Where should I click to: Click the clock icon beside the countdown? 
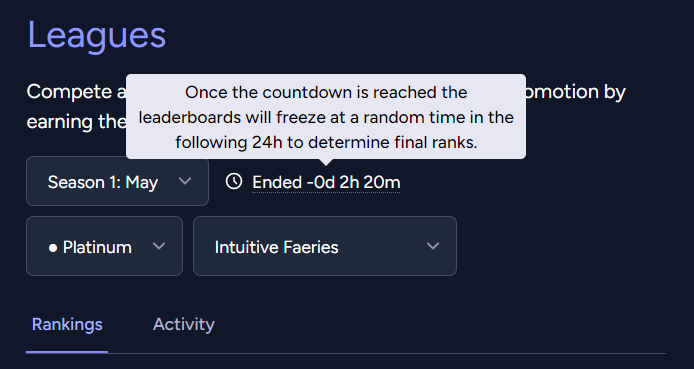point(234,181)
